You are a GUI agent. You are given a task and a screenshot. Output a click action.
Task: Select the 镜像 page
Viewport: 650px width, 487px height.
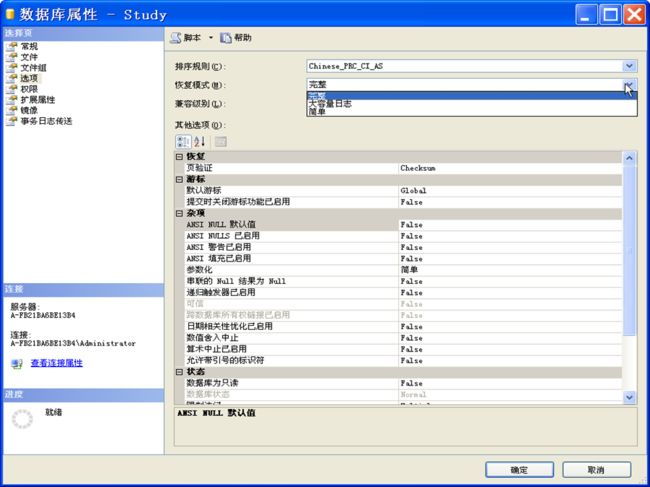pos(29,110)
